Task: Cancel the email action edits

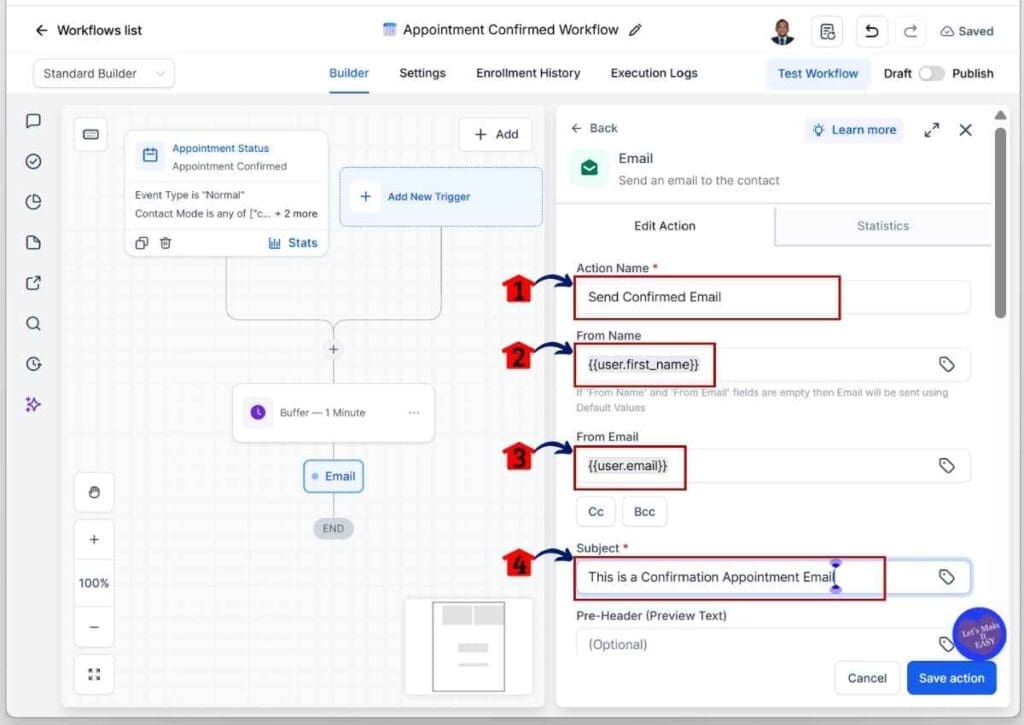Action: coord(867,679)
